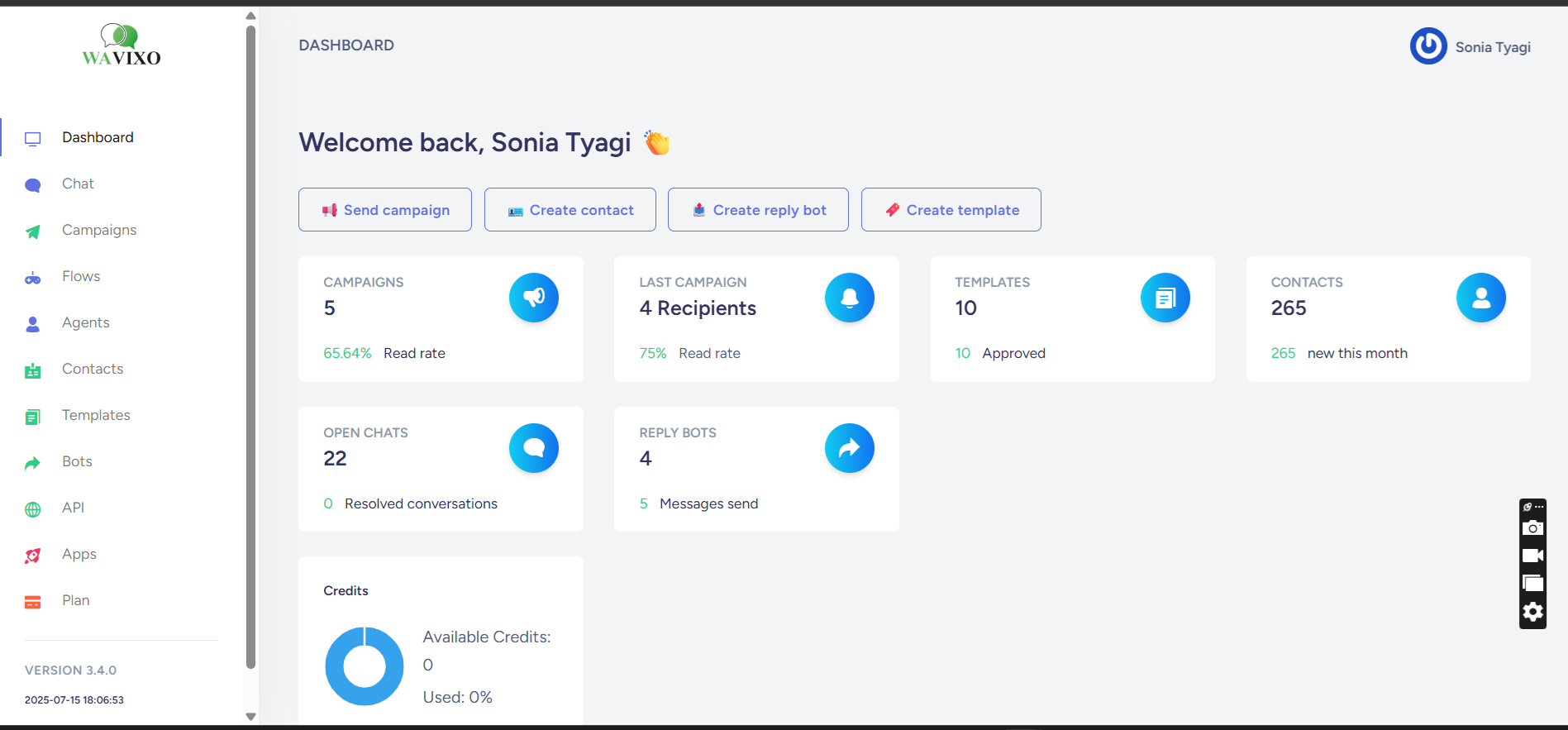Screen dimensions: 1568x730
Task: Open the Sonia Tyagi profile menu
Action: (x=1470, y=46)
